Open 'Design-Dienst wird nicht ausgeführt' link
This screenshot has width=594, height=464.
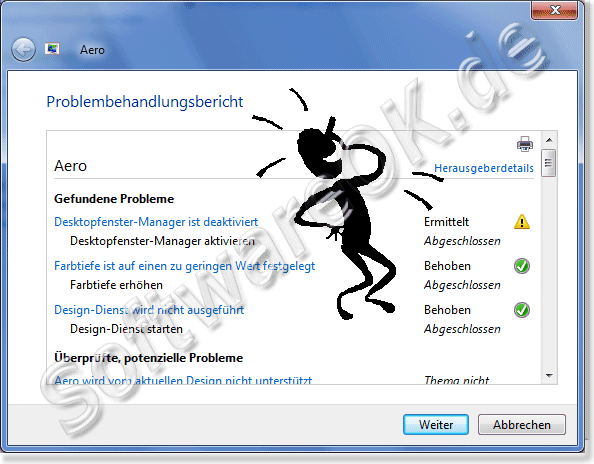[149, 310]
